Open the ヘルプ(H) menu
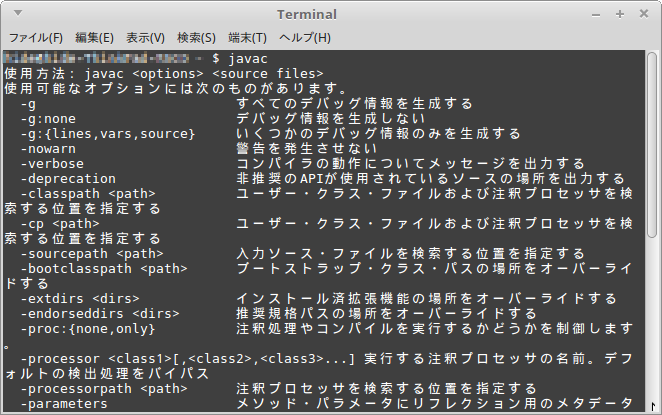This screenshot has width=662, height=415. [304, 37]
